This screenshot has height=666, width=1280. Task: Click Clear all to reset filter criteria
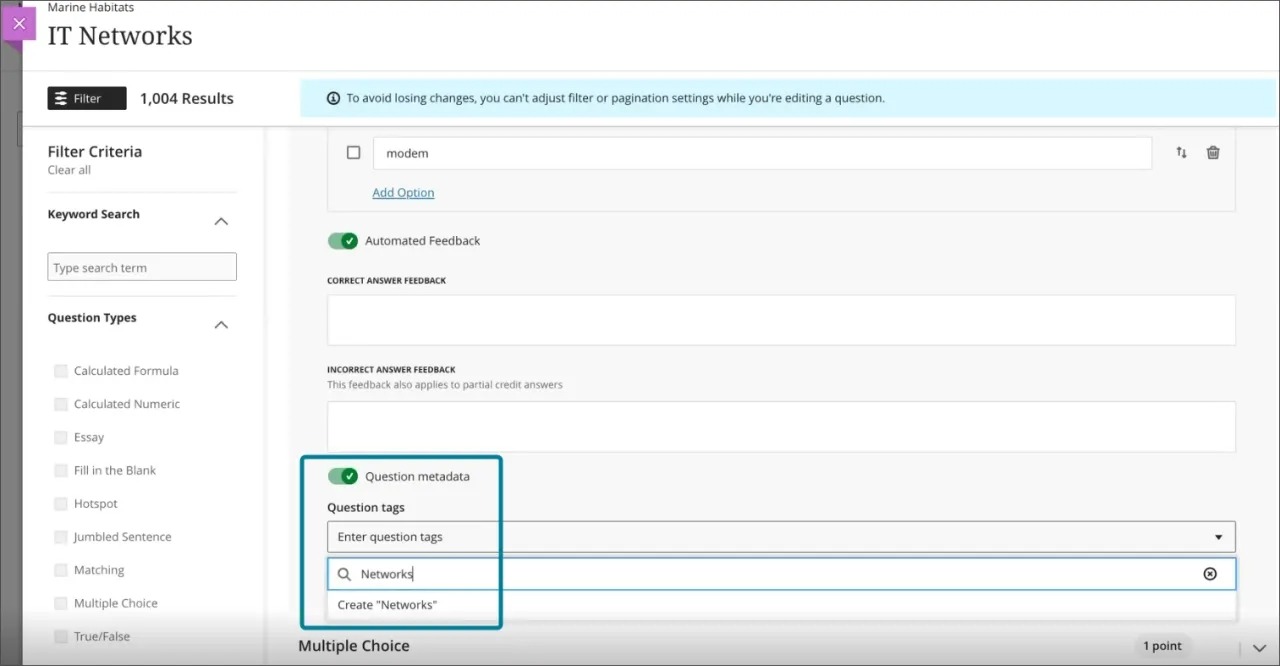tap(68, 169)
